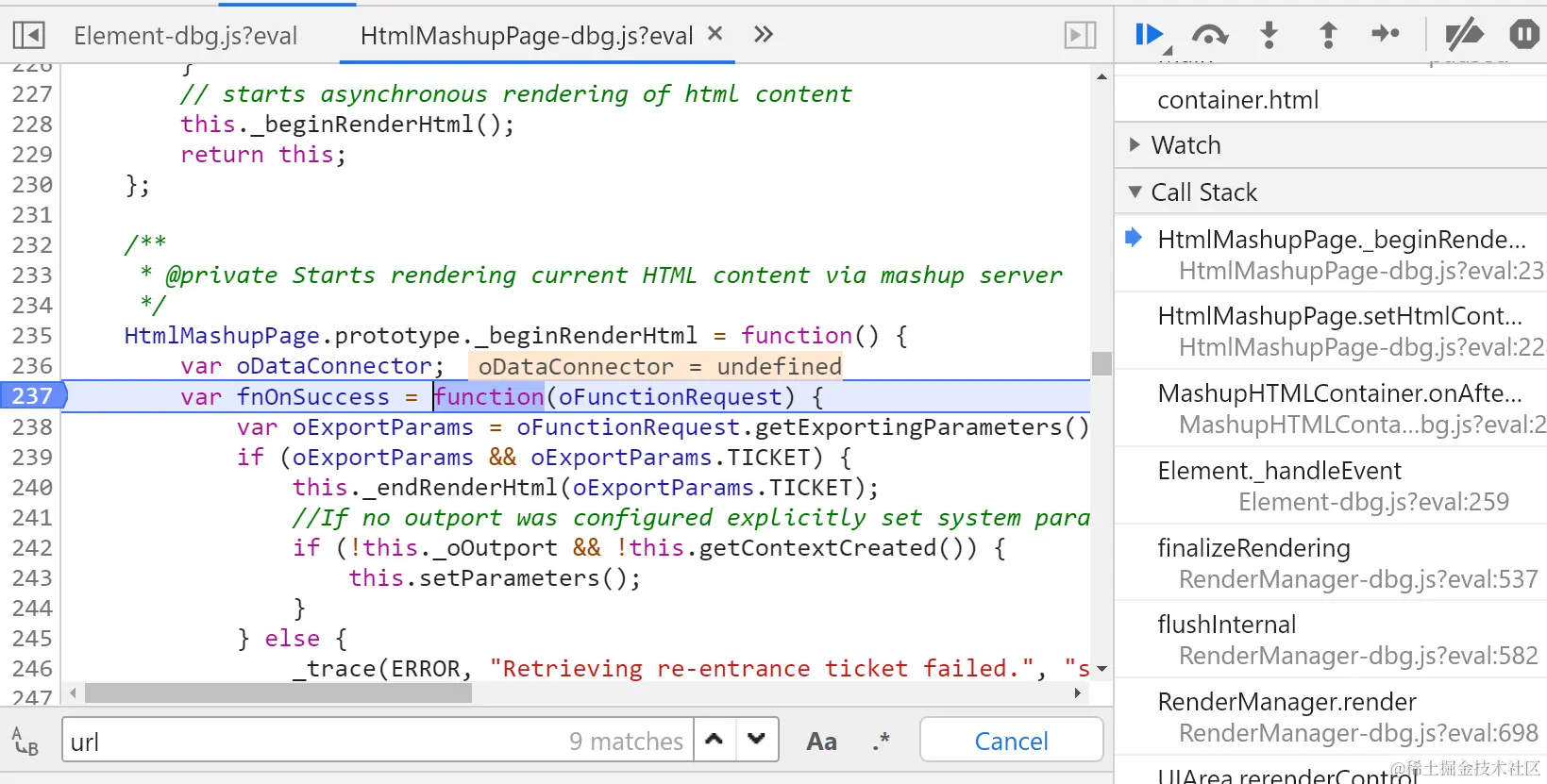
Task: Click the search field containing url
Action: click(x=378, y=741)
